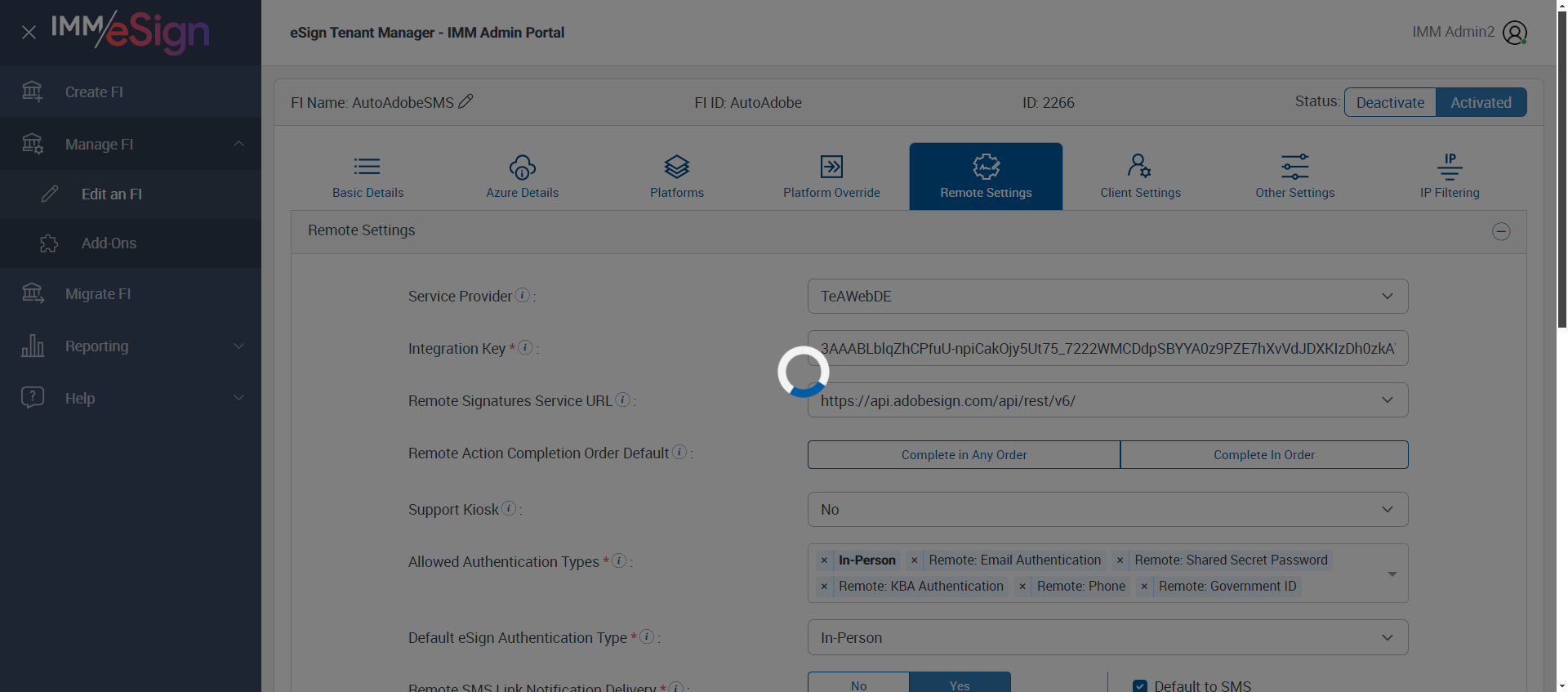Open the Support Kiosk dropdown

tap(1107, 509)
